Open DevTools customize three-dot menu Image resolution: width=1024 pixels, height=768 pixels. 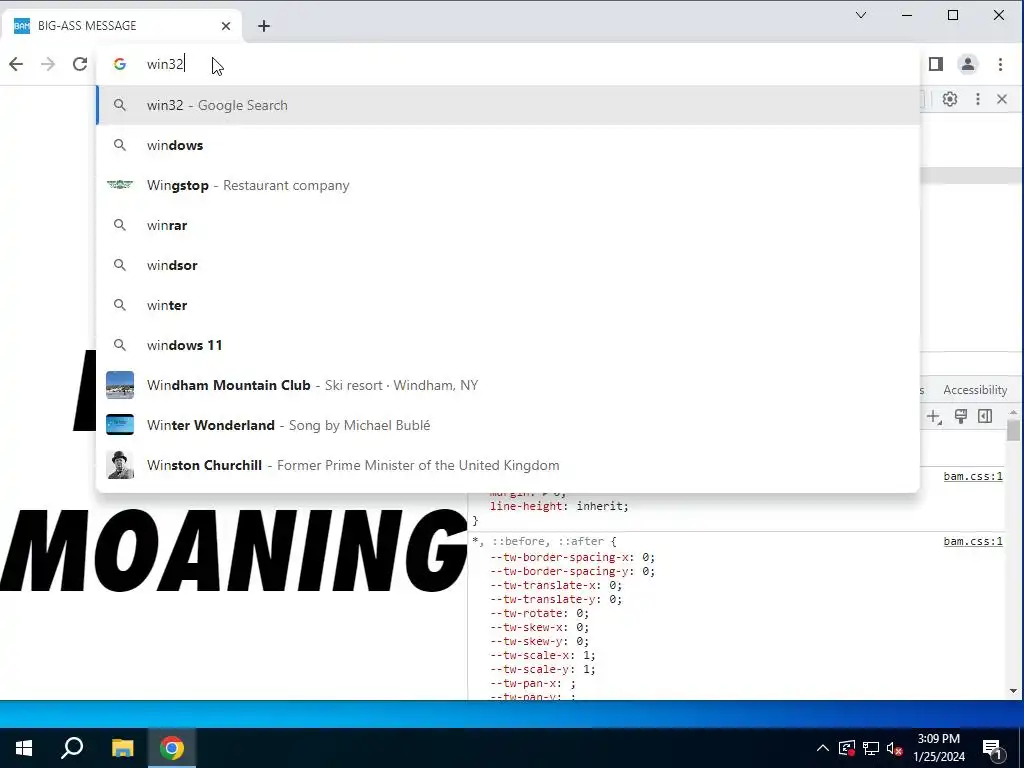(x=978, y=99)
